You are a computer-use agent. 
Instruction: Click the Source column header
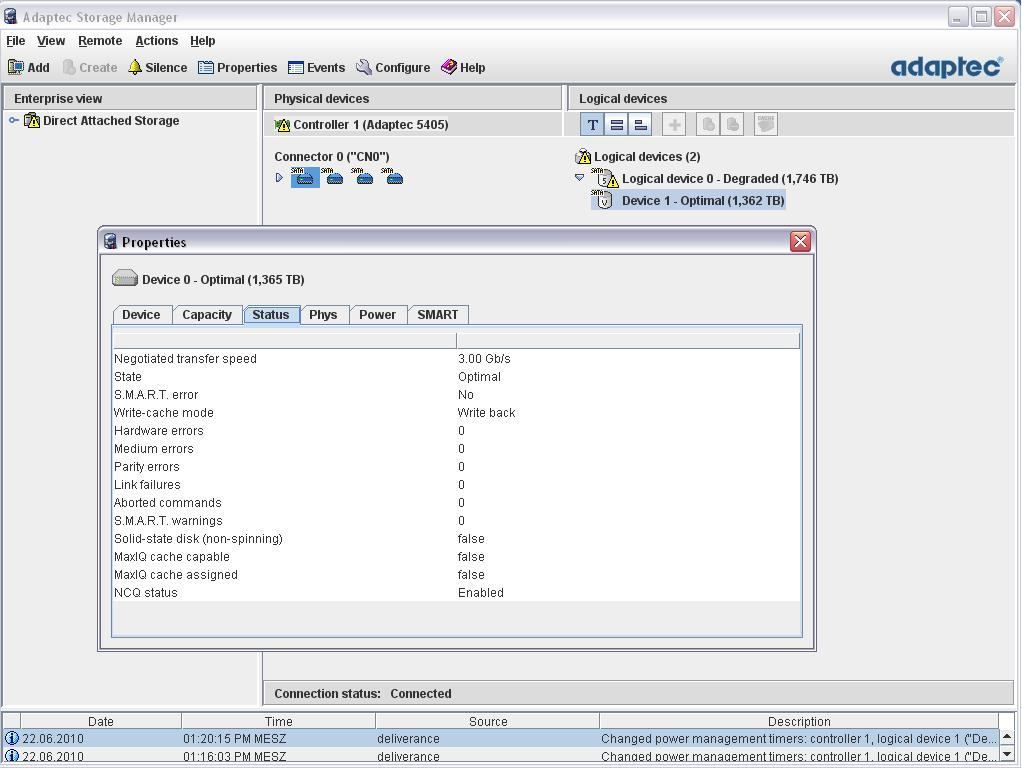[x=488, y=721]
